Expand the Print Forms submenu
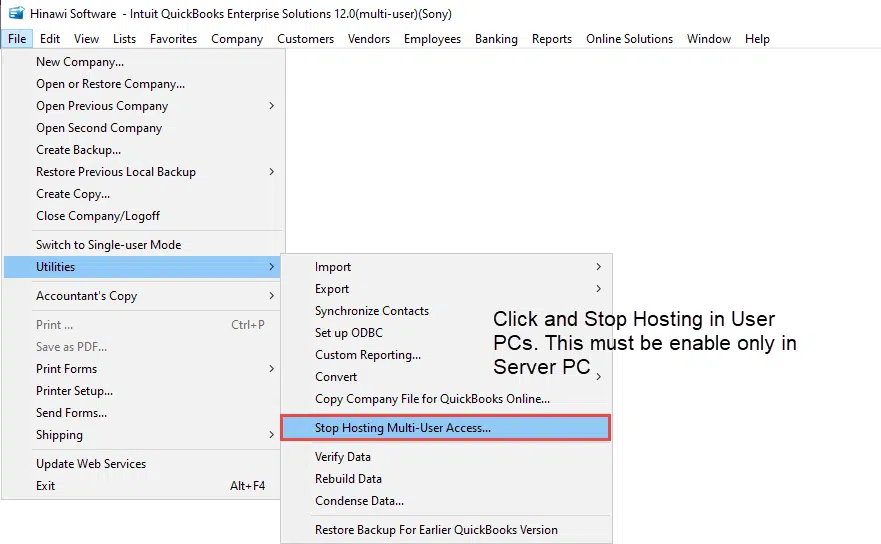The height and width of the screenshot is (544, 881). [x=143, y=369]
